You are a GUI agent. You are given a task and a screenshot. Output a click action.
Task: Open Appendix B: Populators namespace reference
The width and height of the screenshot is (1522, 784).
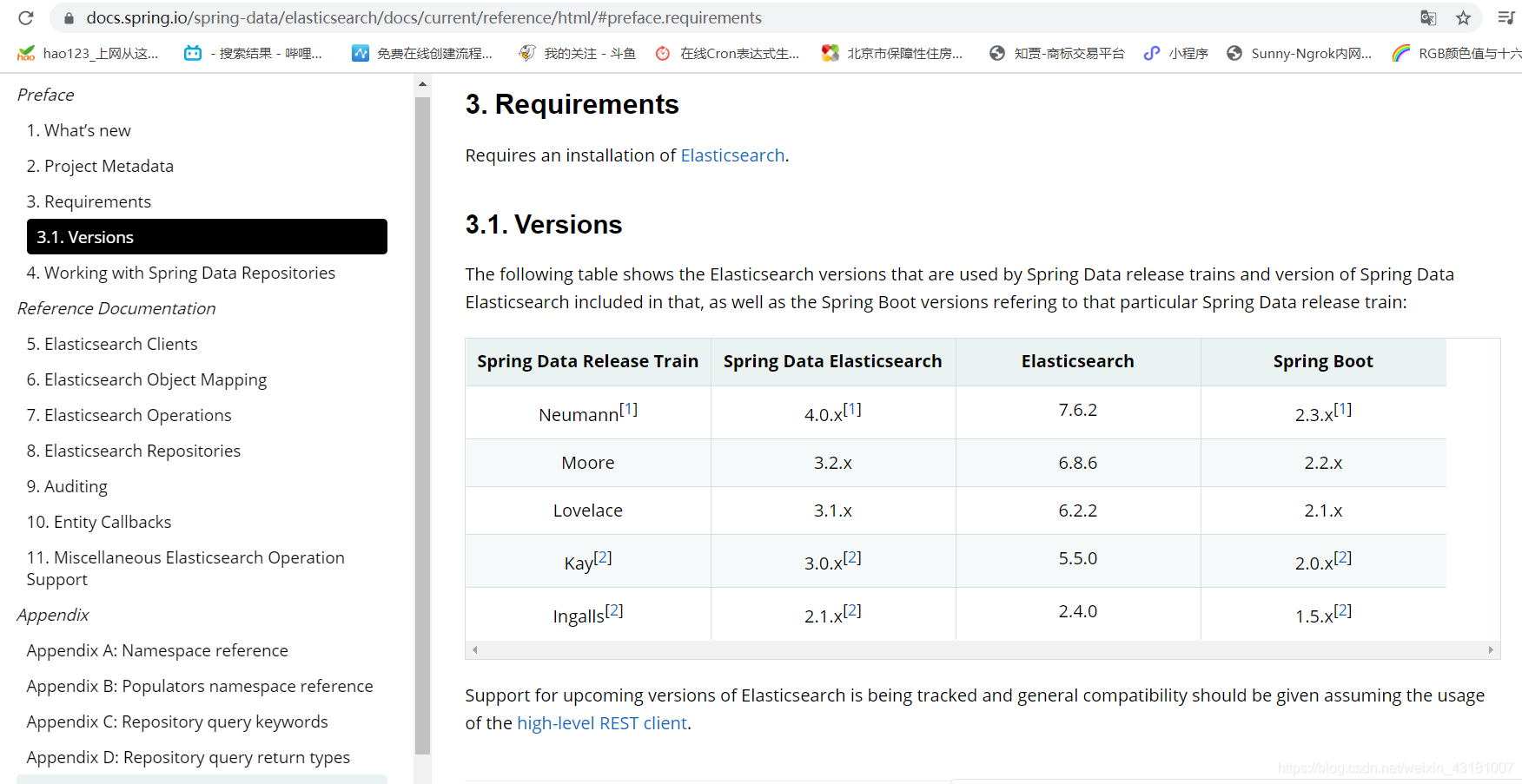200,686
